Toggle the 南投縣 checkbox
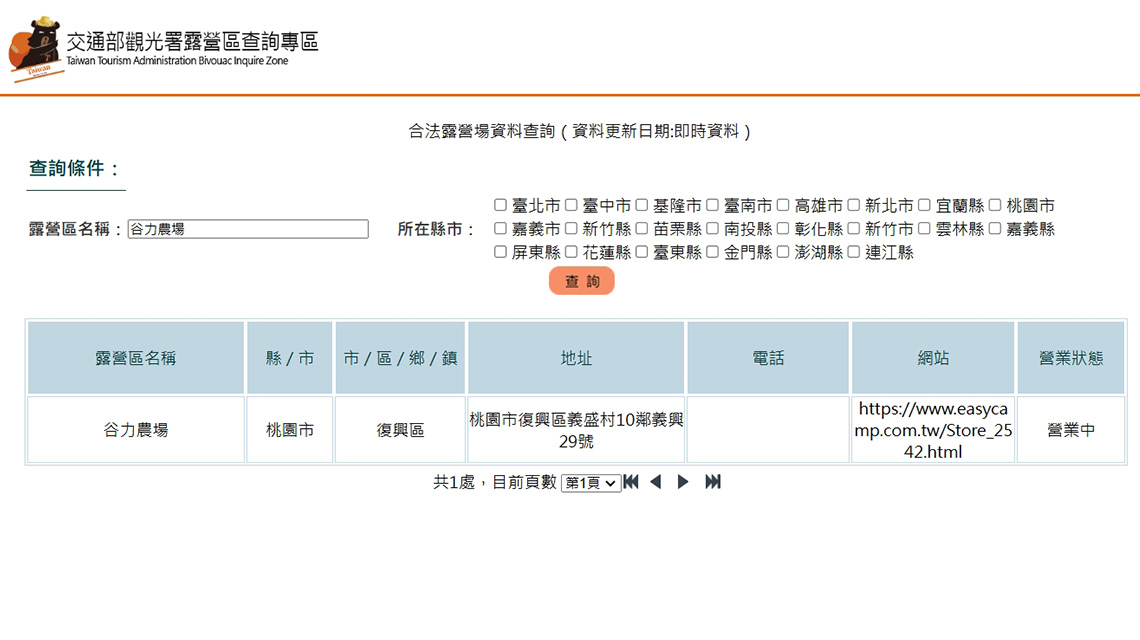This screenshot has height=640, width=1140. 713,229
